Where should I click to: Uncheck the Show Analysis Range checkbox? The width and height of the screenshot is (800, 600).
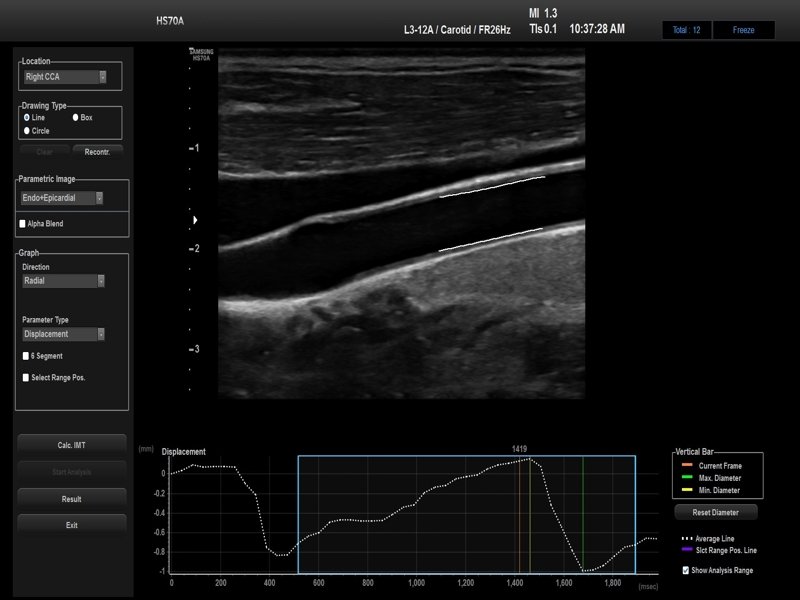tap(685, 570)
